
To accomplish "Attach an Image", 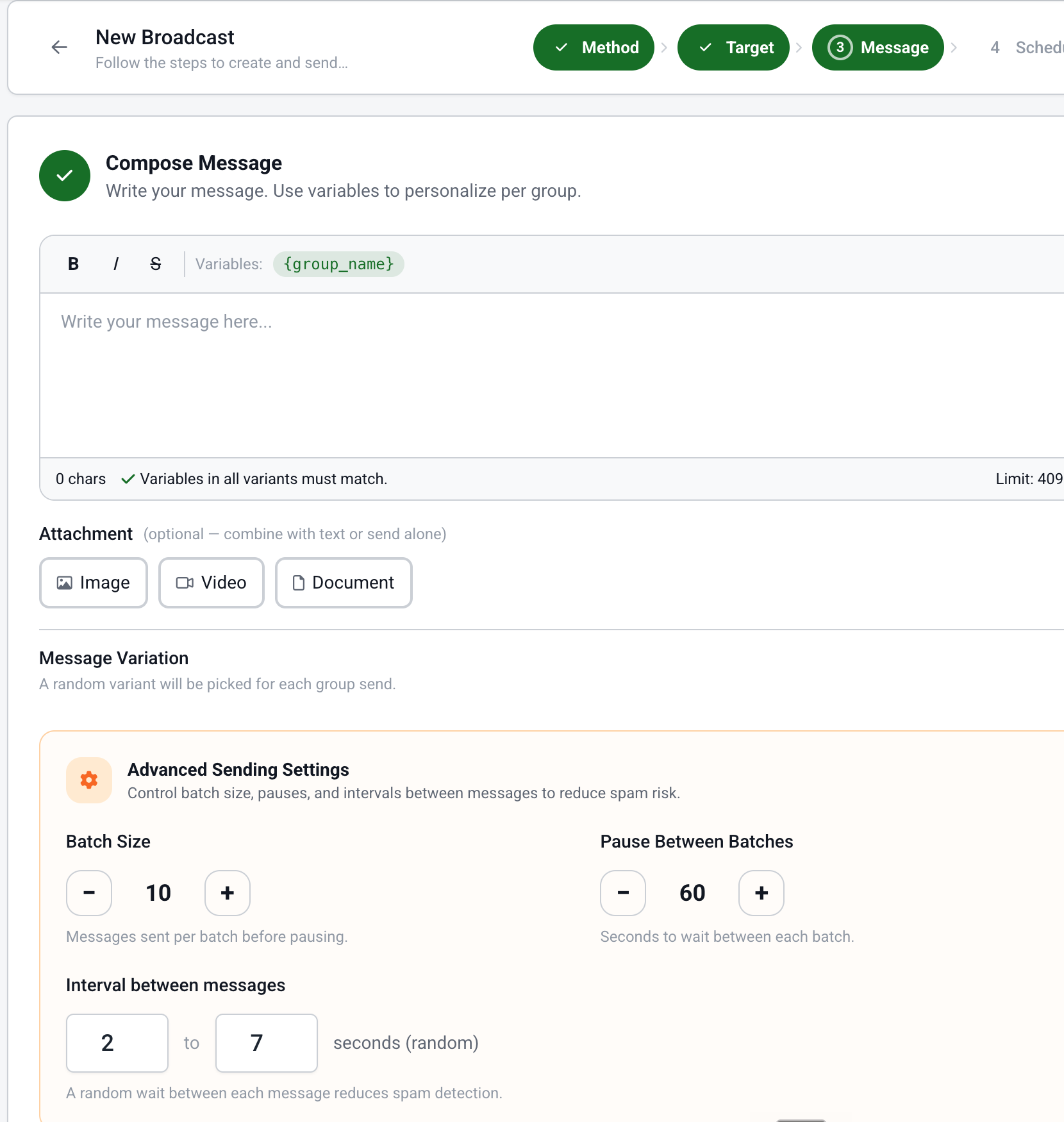I will (x=94, y=583).
